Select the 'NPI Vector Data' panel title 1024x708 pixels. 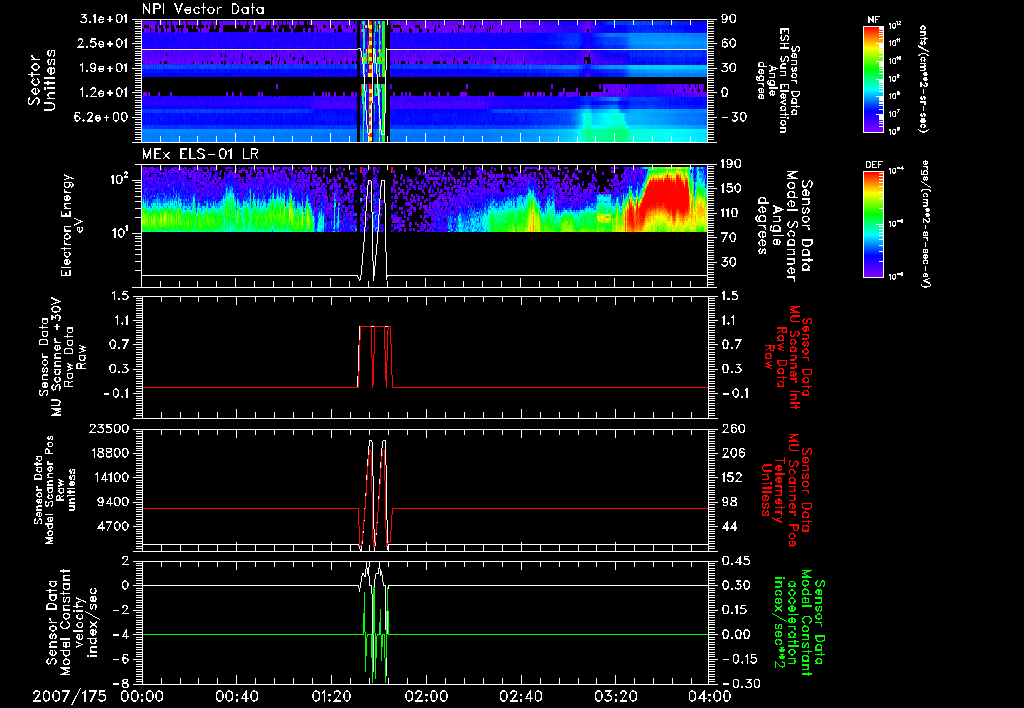[203, 9]
